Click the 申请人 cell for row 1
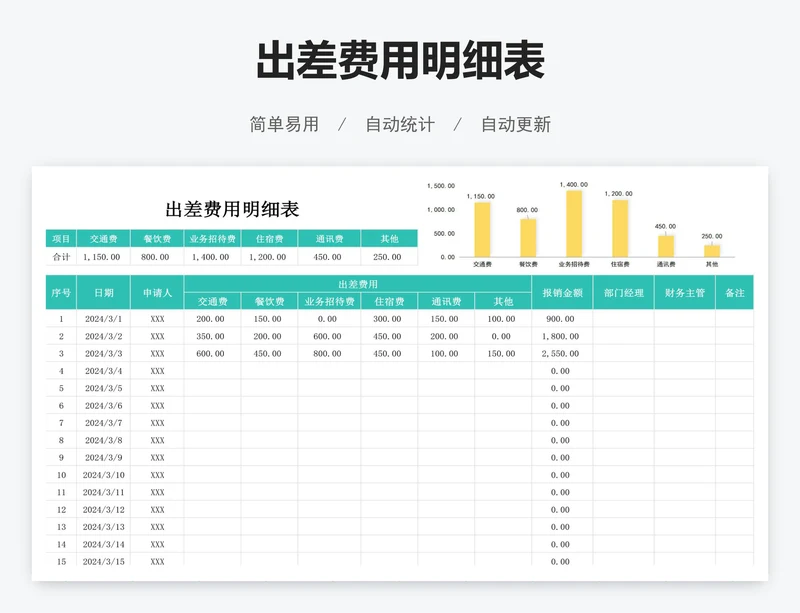The height and width of the screenshot is (613, 800). click(x=157, y=318)
